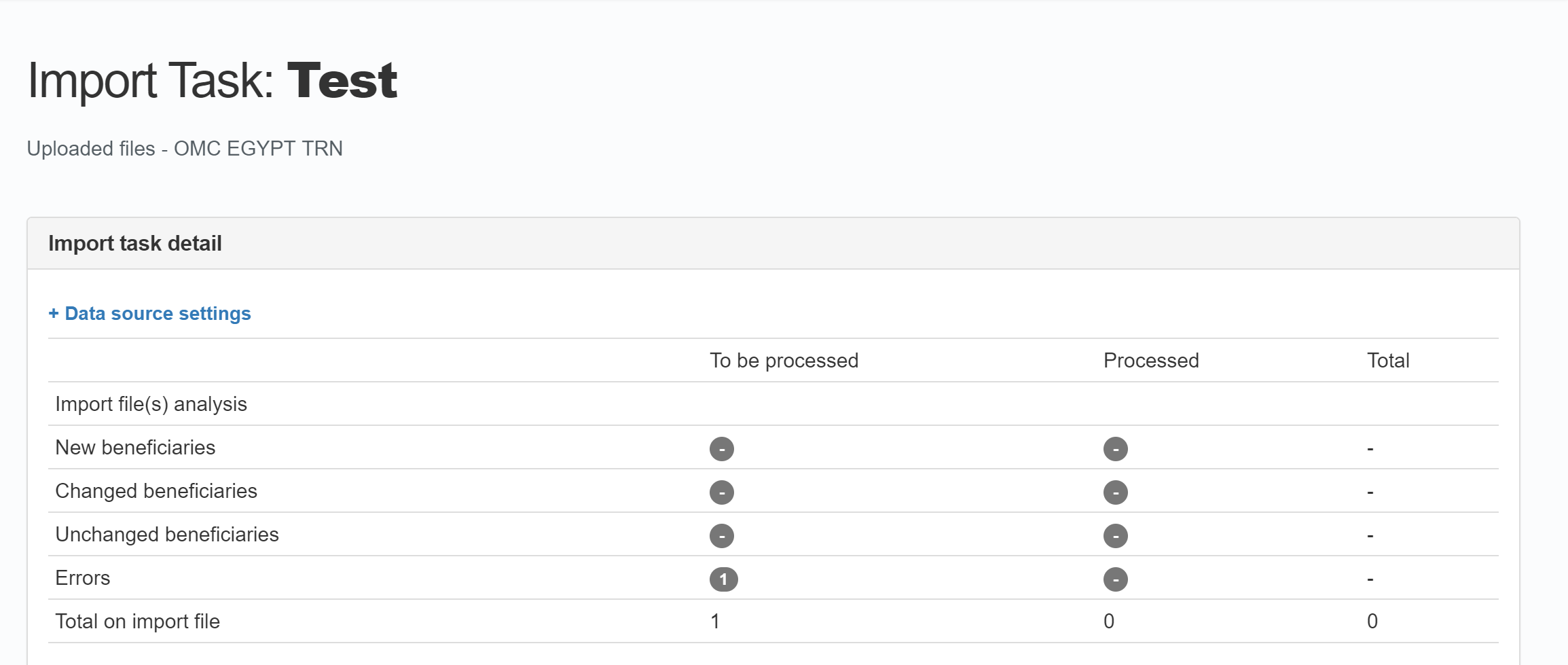This screenshot has height=665, width=1568.
Task: Click the 'Total' column header
Action: tap(1388, 361)
